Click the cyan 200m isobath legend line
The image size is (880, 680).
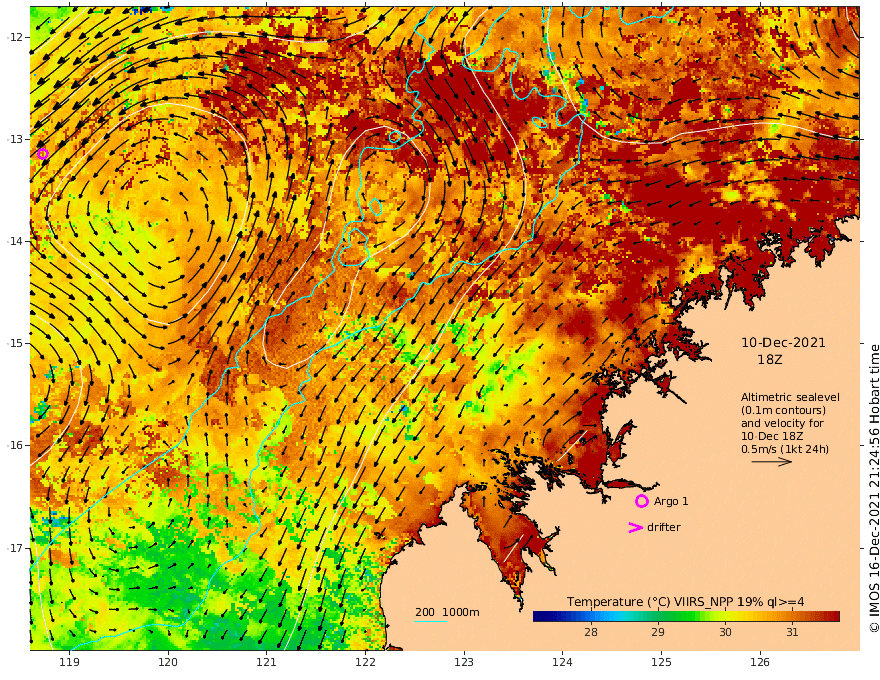click(430, 621)
